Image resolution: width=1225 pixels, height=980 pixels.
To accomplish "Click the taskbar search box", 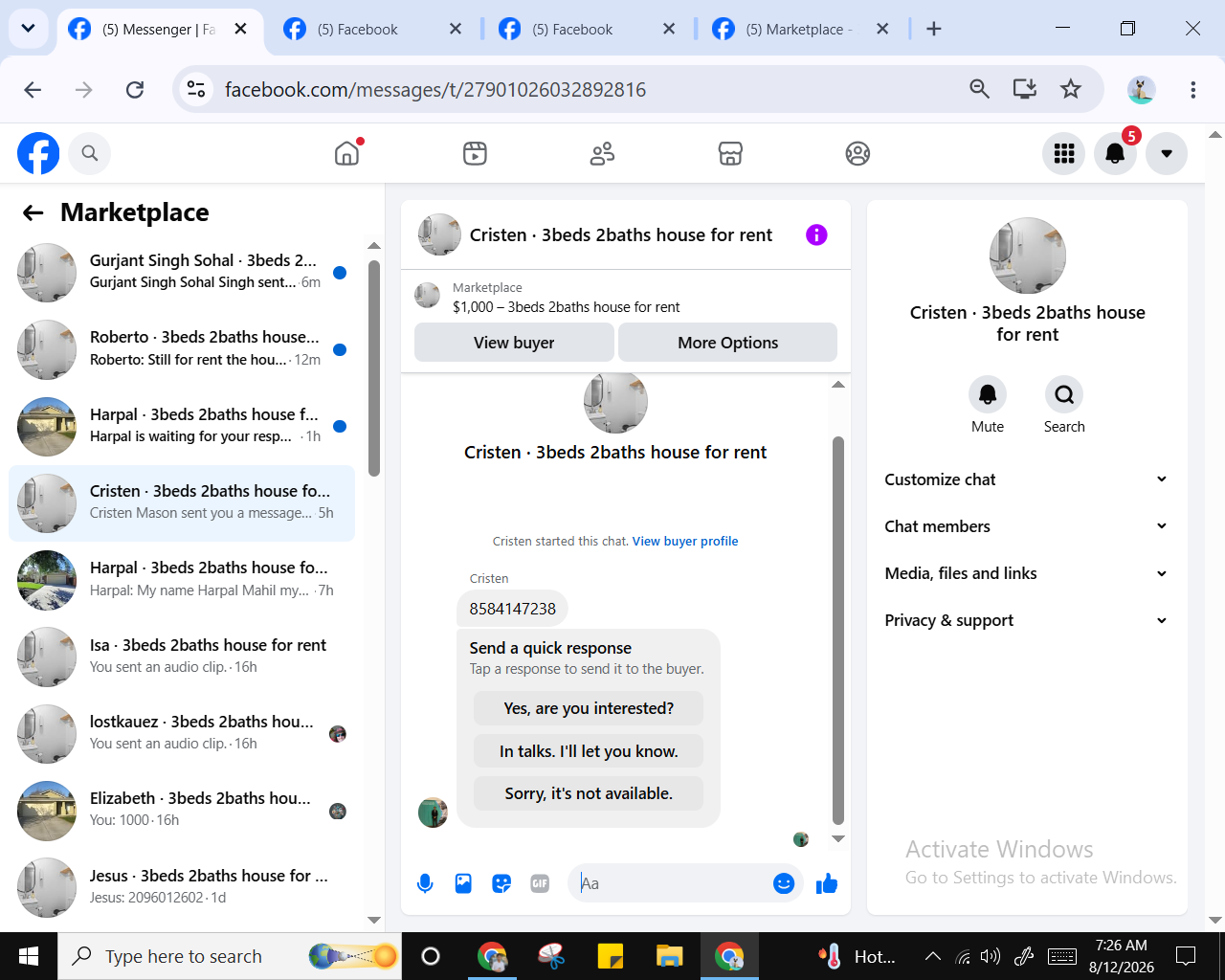I will click(230, 956).
